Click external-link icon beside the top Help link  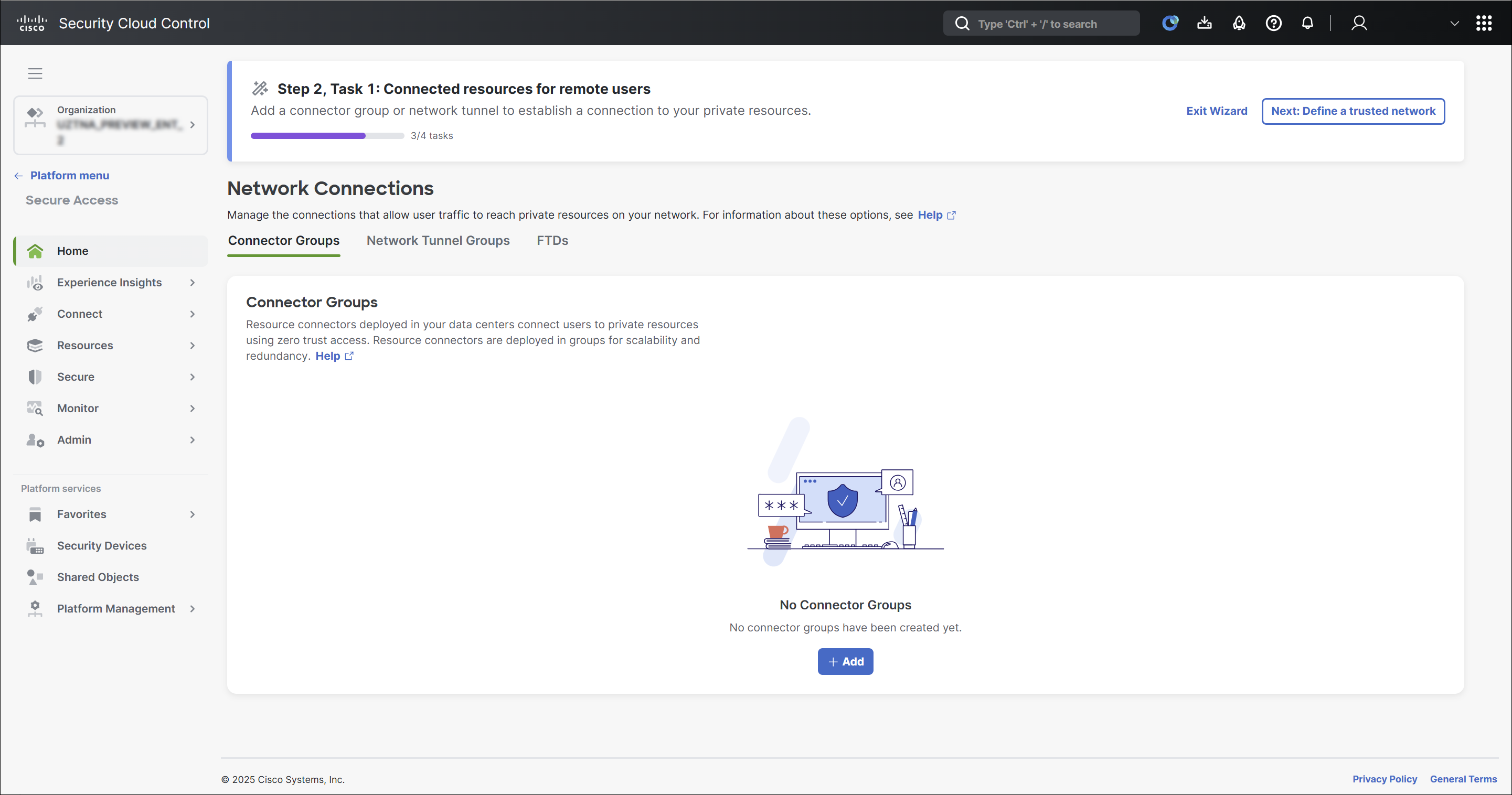952,216
